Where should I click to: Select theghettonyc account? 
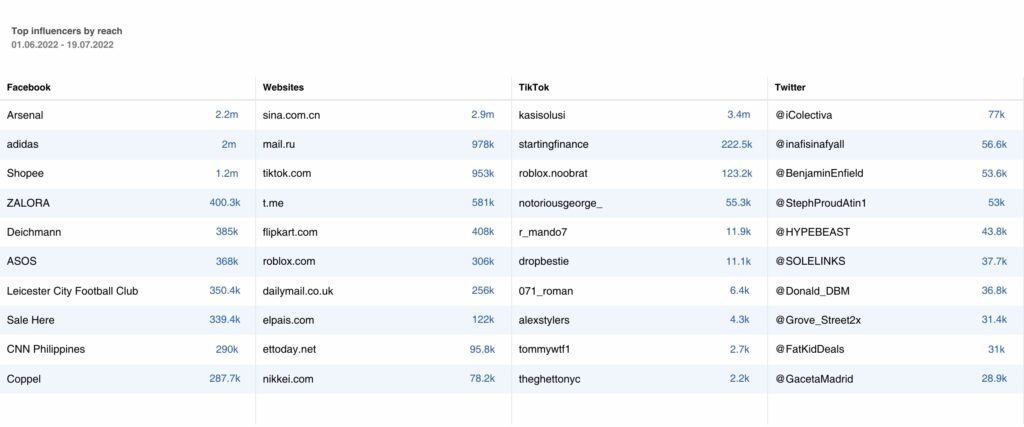[549, 379]
